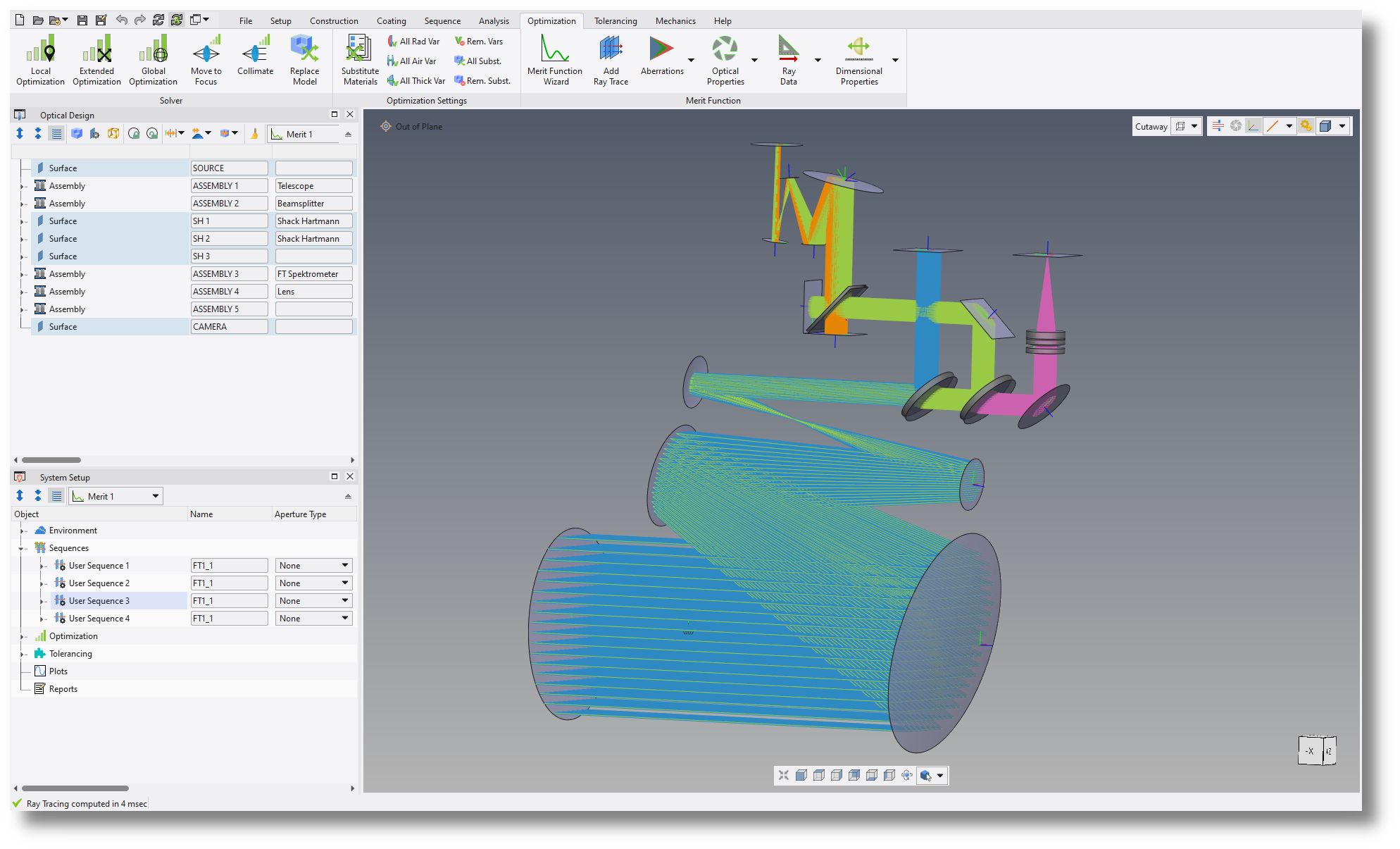The image size is (1400, 849).
Task: Toggle coordinate axes display in viewport
Action: point(1254,126)
